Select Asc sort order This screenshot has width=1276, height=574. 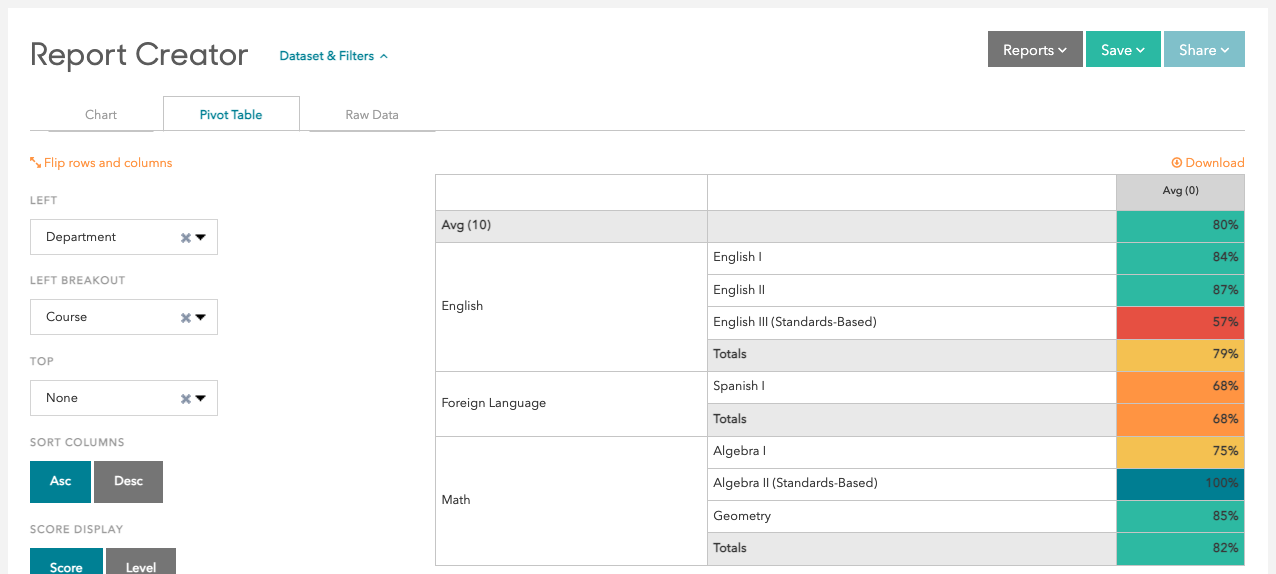[x=61, y=481]
